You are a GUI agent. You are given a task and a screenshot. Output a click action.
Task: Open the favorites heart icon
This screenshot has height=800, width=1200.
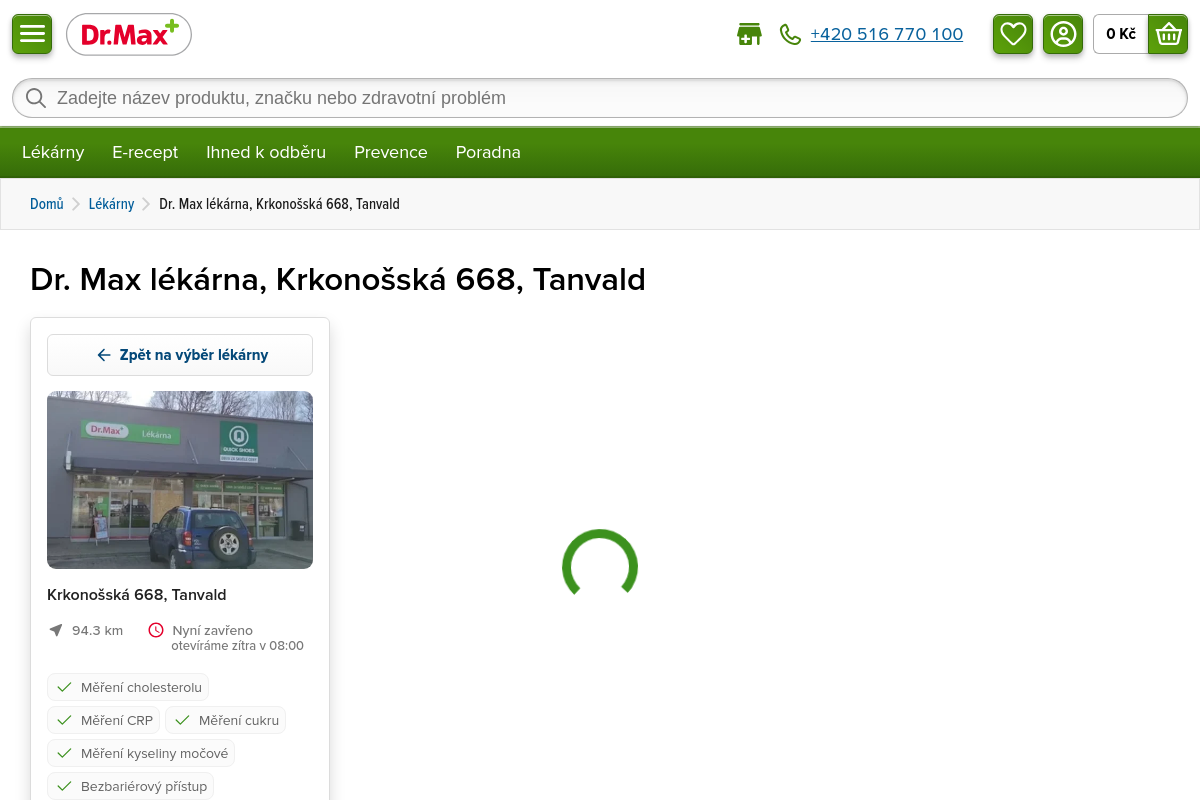coord(1013,34)
